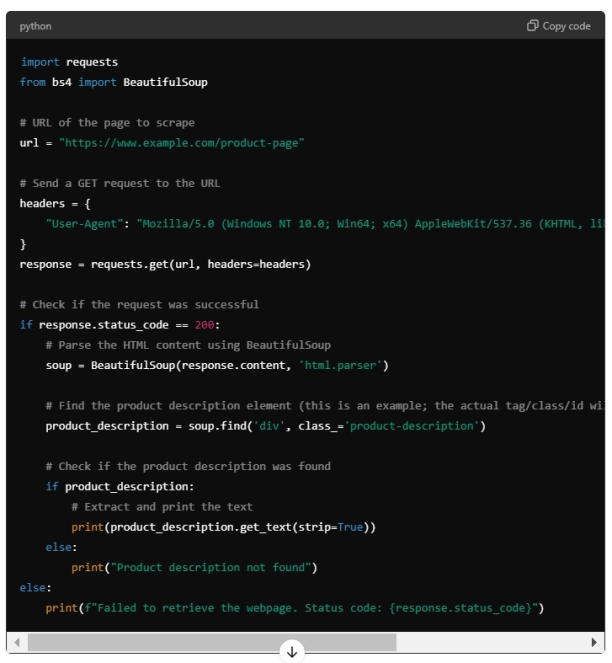612x663 pixels.
Task: Click the requests.get response assignment line
Action: 165,264
